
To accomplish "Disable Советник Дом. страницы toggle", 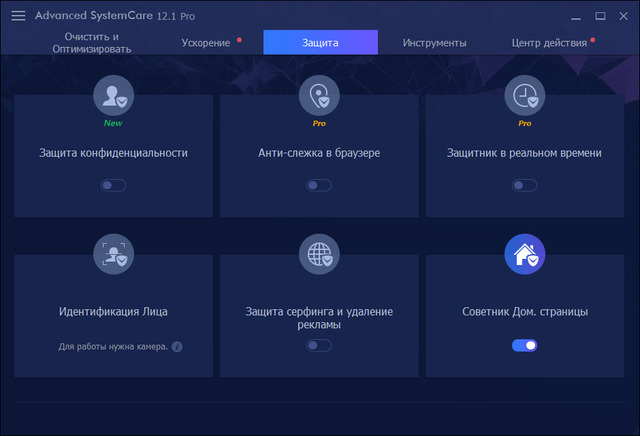I will [524, 345].
